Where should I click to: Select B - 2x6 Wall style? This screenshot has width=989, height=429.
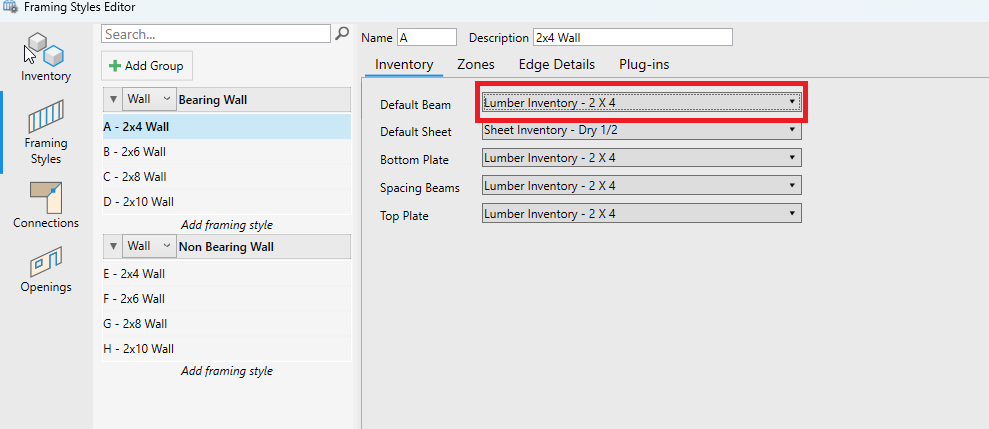click(135, 152)
